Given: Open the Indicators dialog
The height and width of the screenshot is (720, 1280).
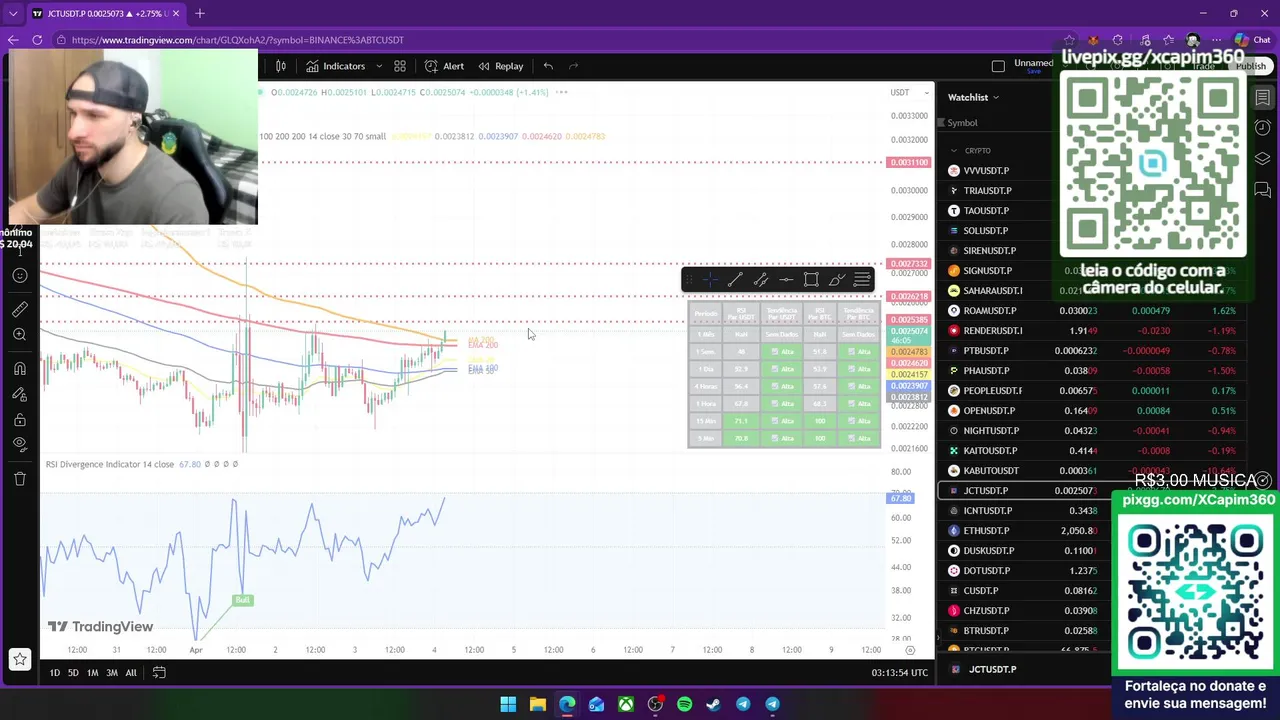Looking at the screenshot, I should 336,66.
